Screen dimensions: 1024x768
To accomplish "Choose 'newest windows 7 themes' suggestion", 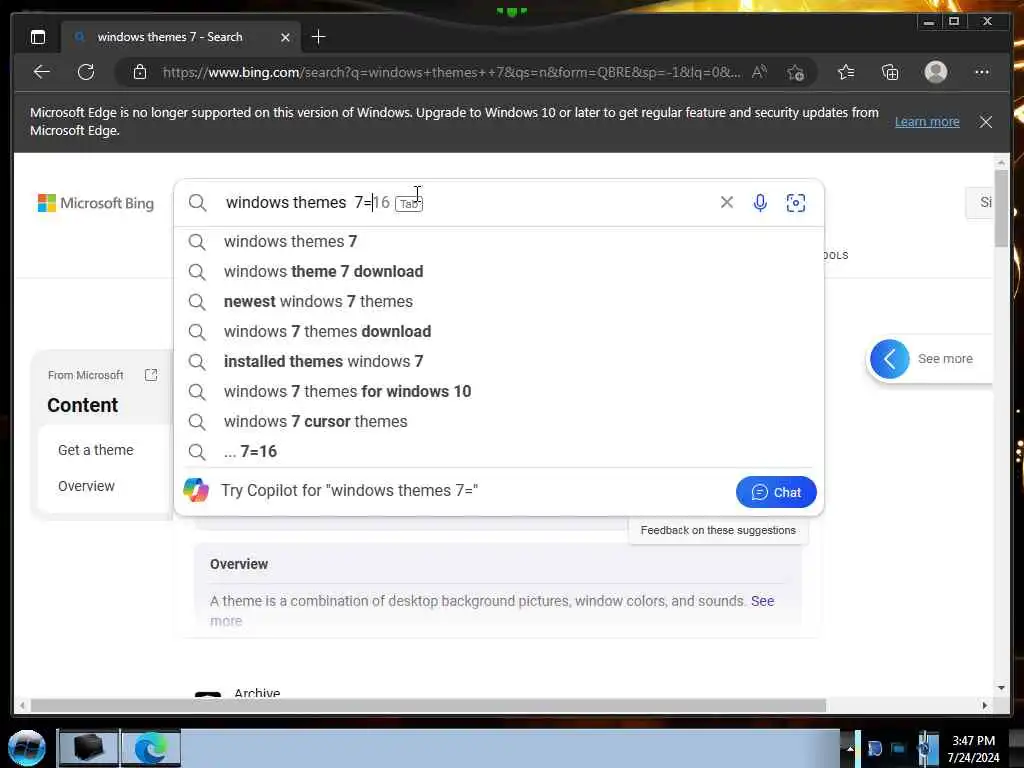I will point(498,302).
